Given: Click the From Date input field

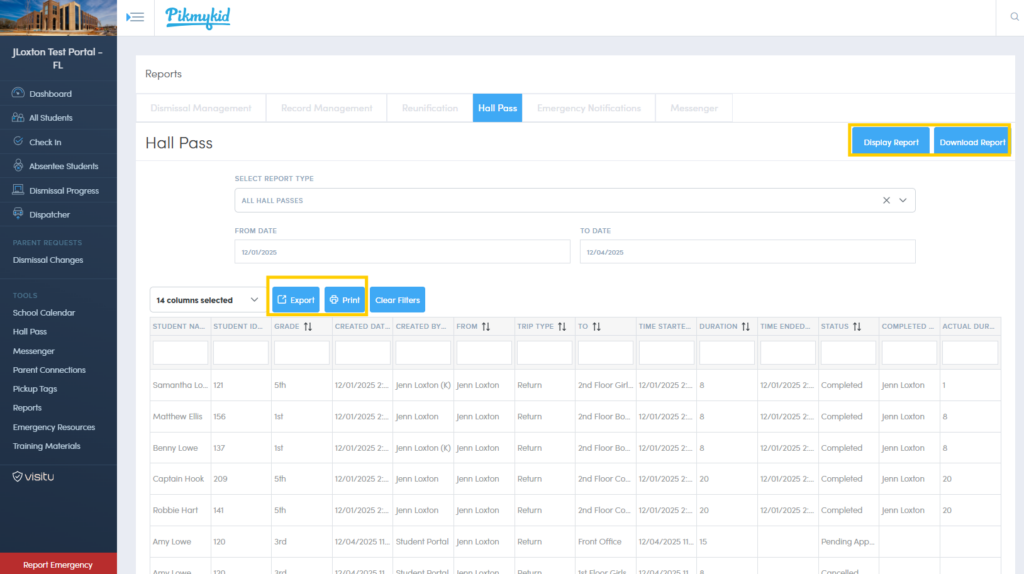Looking at the screenshot, I should 402,252.
